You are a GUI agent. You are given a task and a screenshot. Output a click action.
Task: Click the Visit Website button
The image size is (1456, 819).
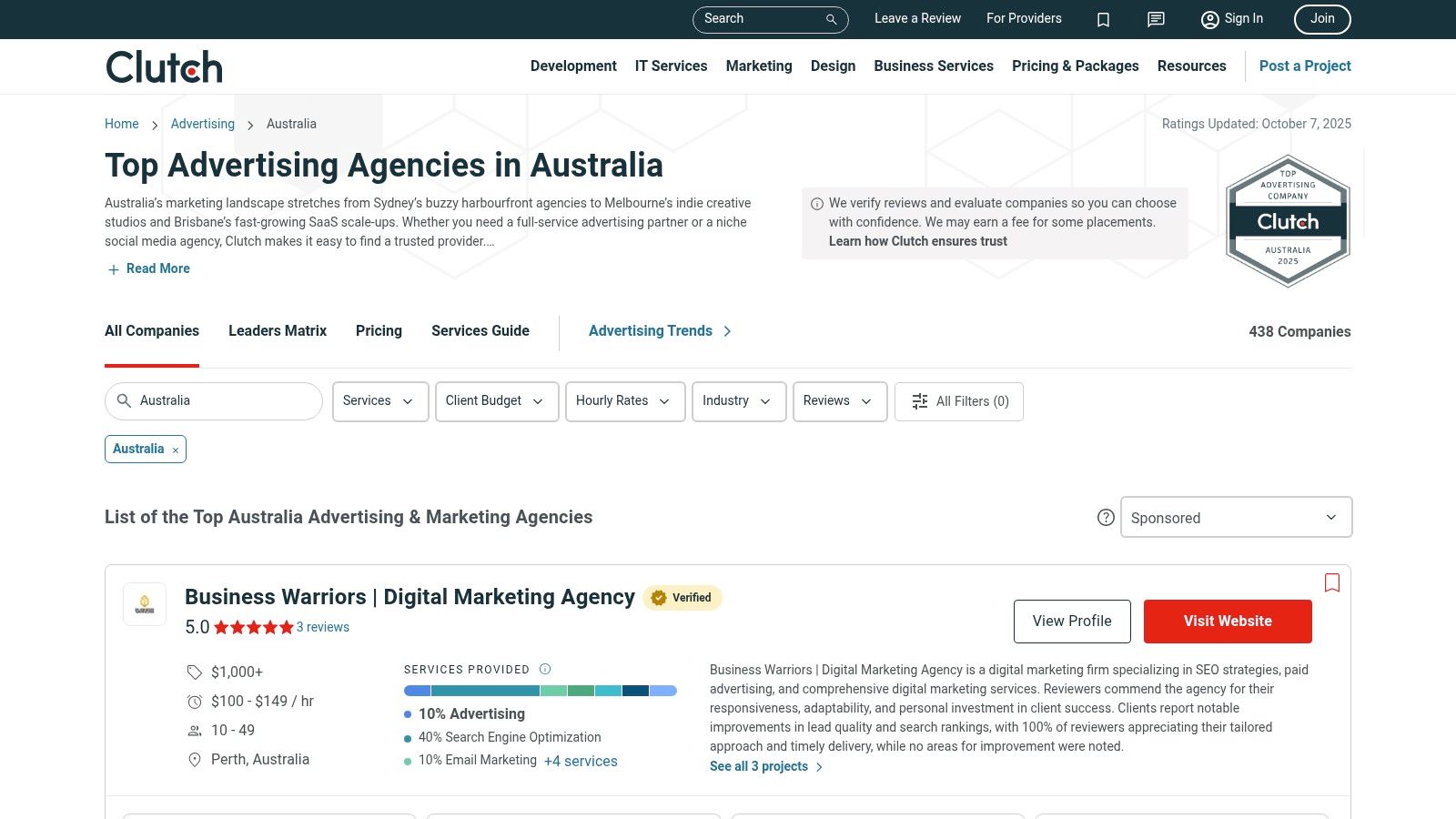(x=1228, y=621)
